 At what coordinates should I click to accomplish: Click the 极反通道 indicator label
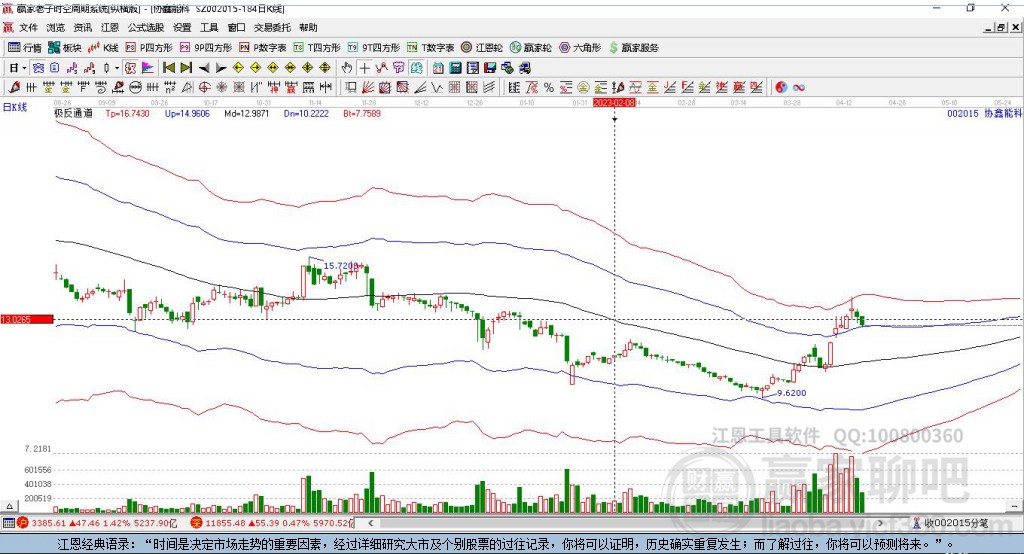(73, 113)
